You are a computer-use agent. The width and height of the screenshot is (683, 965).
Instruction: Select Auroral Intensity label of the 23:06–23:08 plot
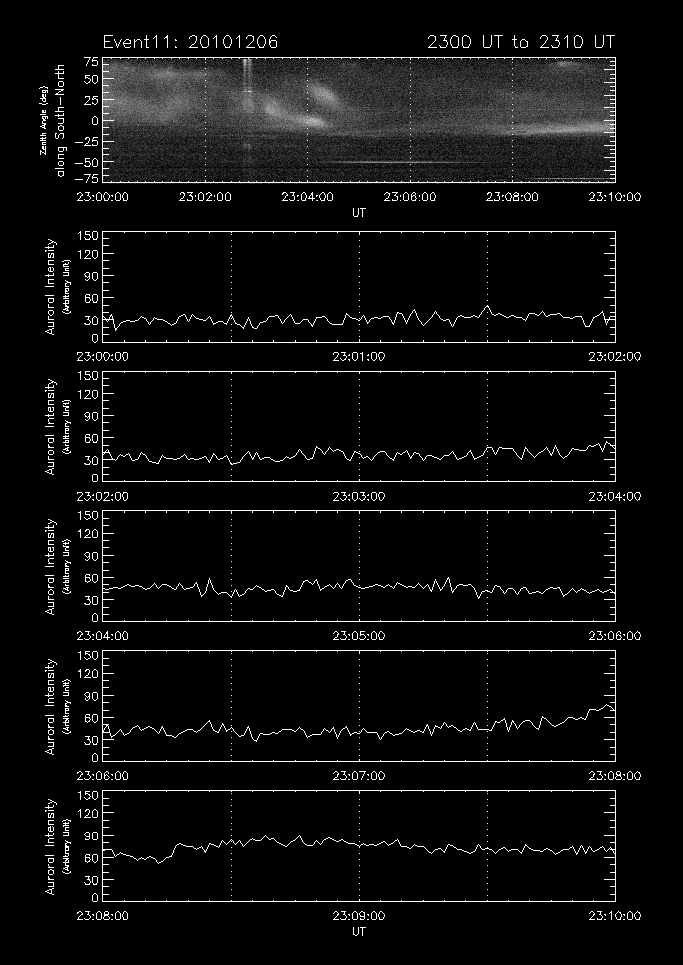pos(50,707)
